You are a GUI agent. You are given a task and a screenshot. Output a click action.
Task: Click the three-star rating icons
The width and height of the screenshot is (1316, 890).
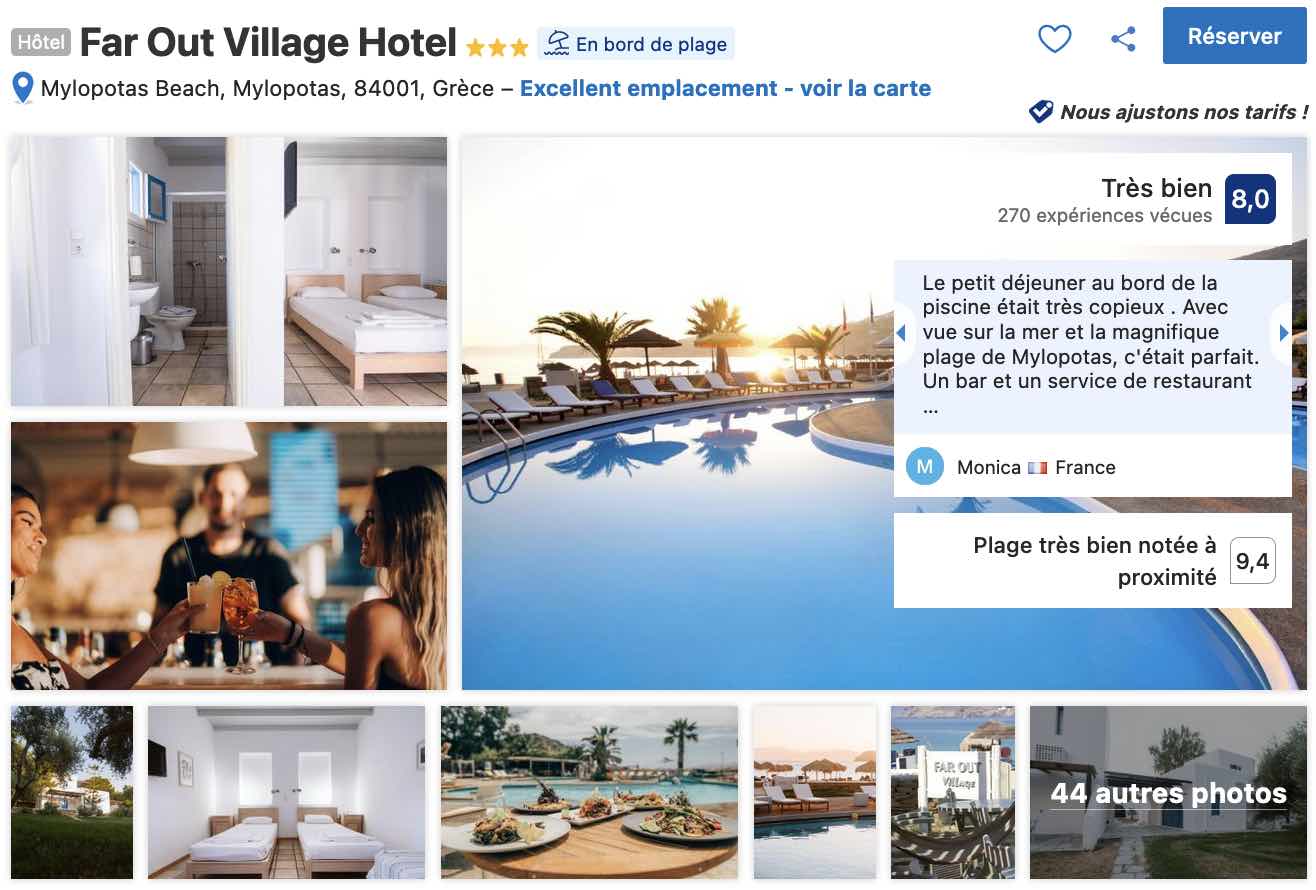click(497, 47)
